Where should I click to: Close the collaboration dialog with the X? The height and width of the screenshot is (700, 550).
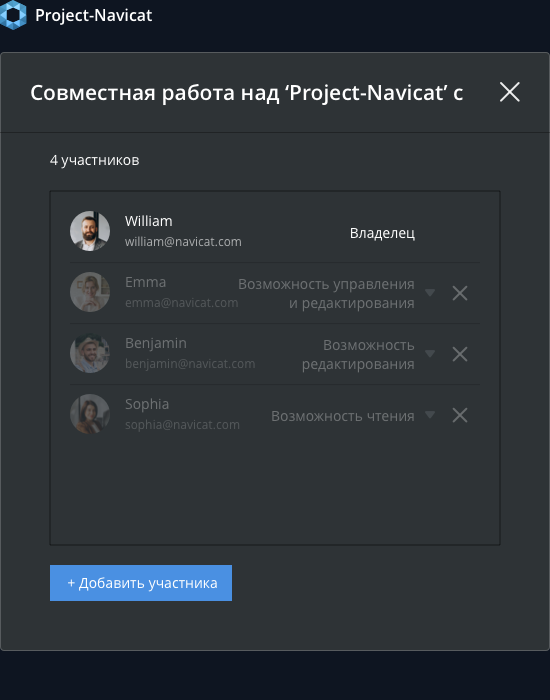[509, 92]
